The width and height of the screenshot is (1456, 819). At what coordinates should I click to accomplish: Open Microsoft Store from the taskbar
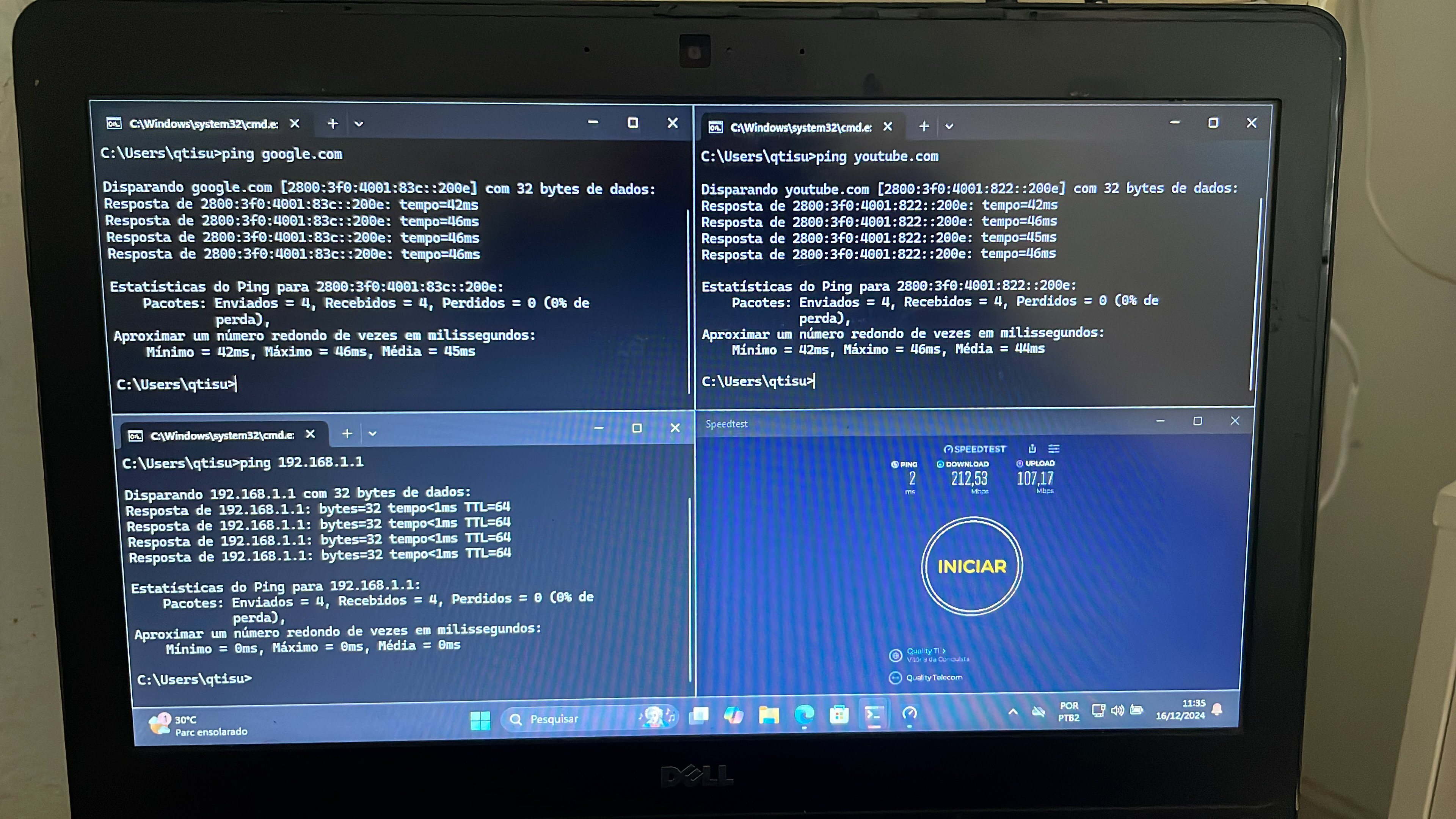[839, 715]
